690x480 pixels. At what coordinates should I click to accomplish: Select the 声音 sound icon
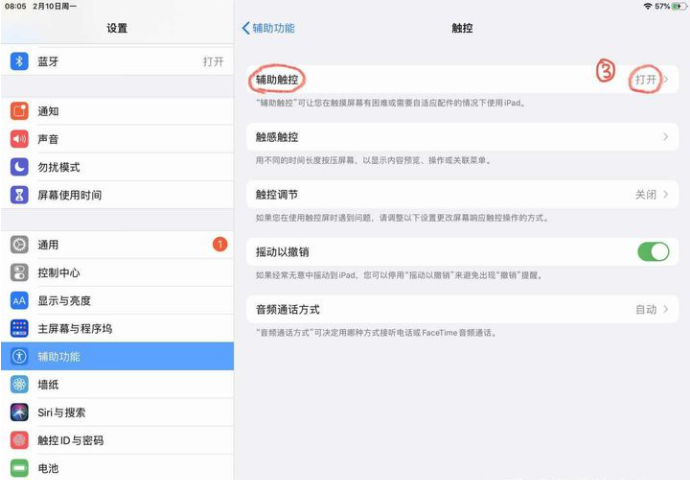(19, 139)
